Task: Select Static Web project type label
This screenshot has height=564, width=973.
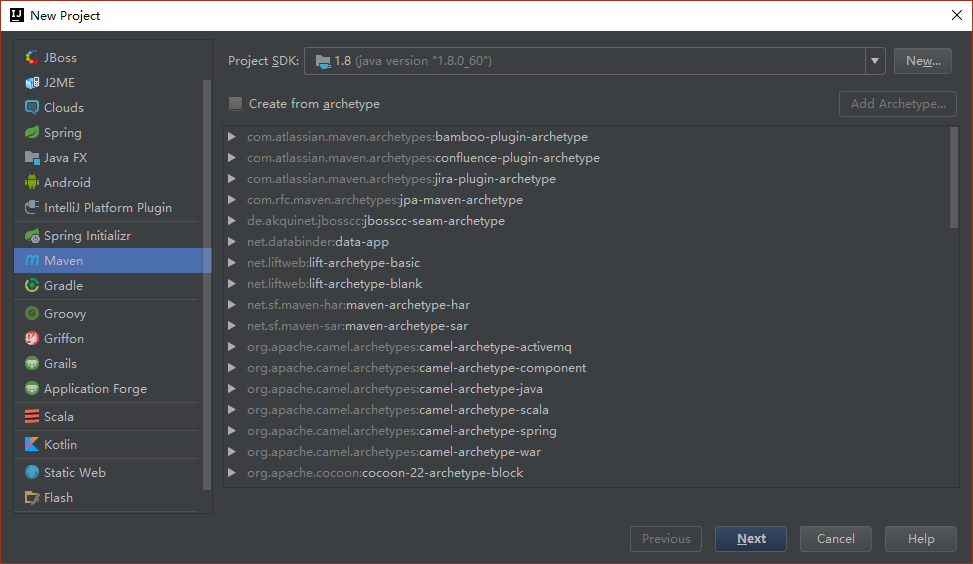Action: coord(74,472)
